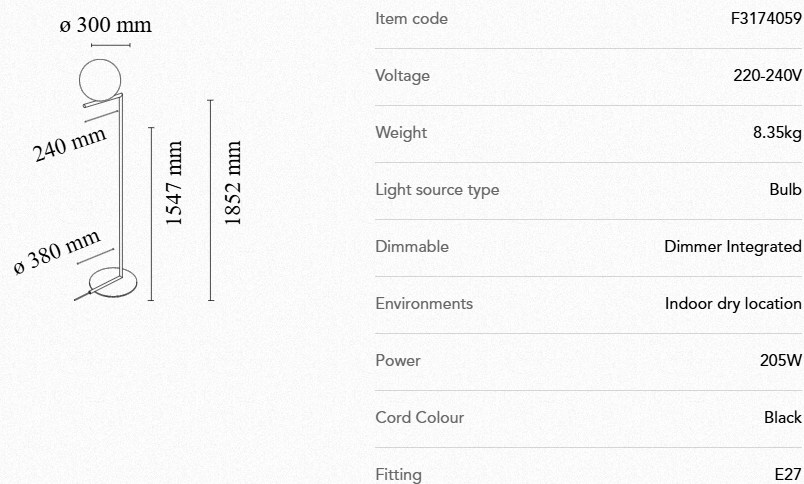Screen dimensions: 804x484
Task: Click the round lamp base in the drawing
Action: pos(117,280)
